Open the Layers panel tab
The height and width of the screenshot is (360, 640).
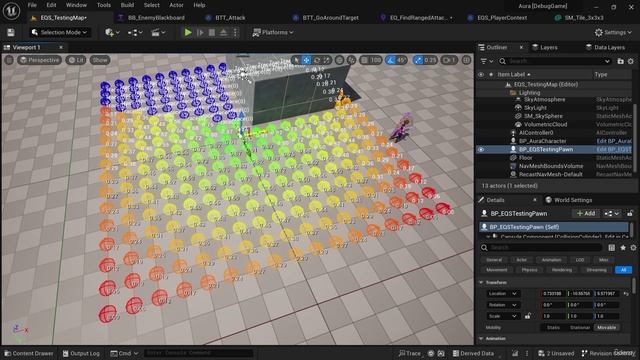tap(548, 47)
